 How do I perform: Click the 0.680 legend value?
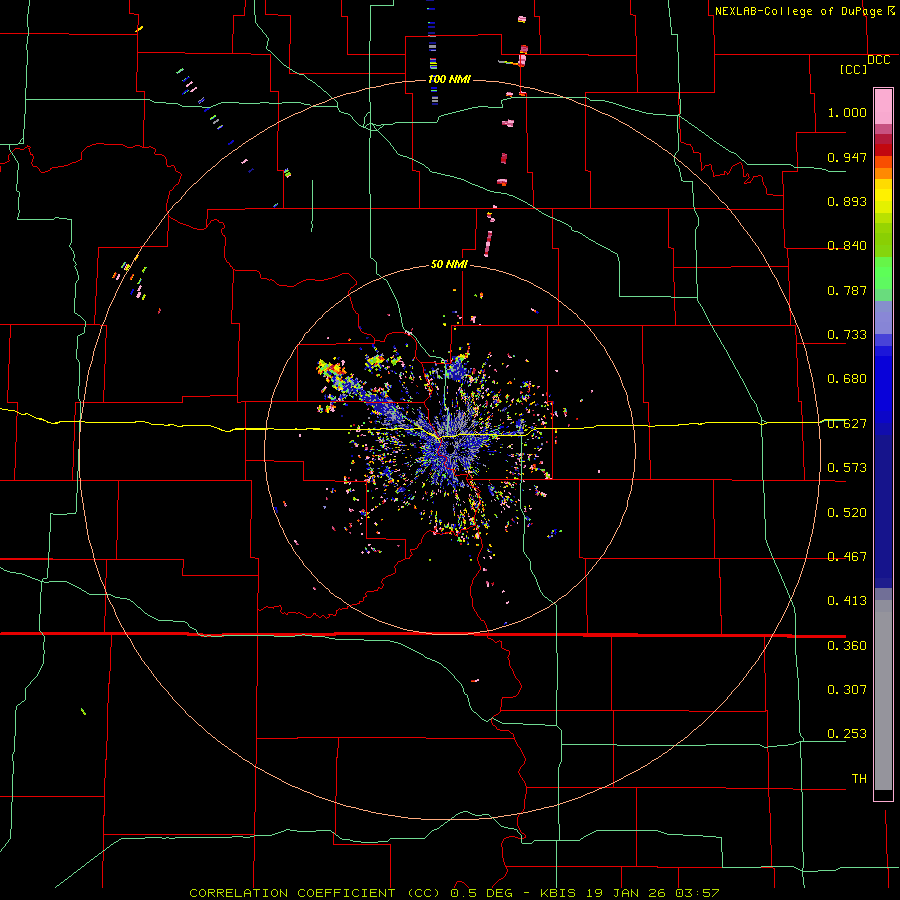(x=847, y=379)
